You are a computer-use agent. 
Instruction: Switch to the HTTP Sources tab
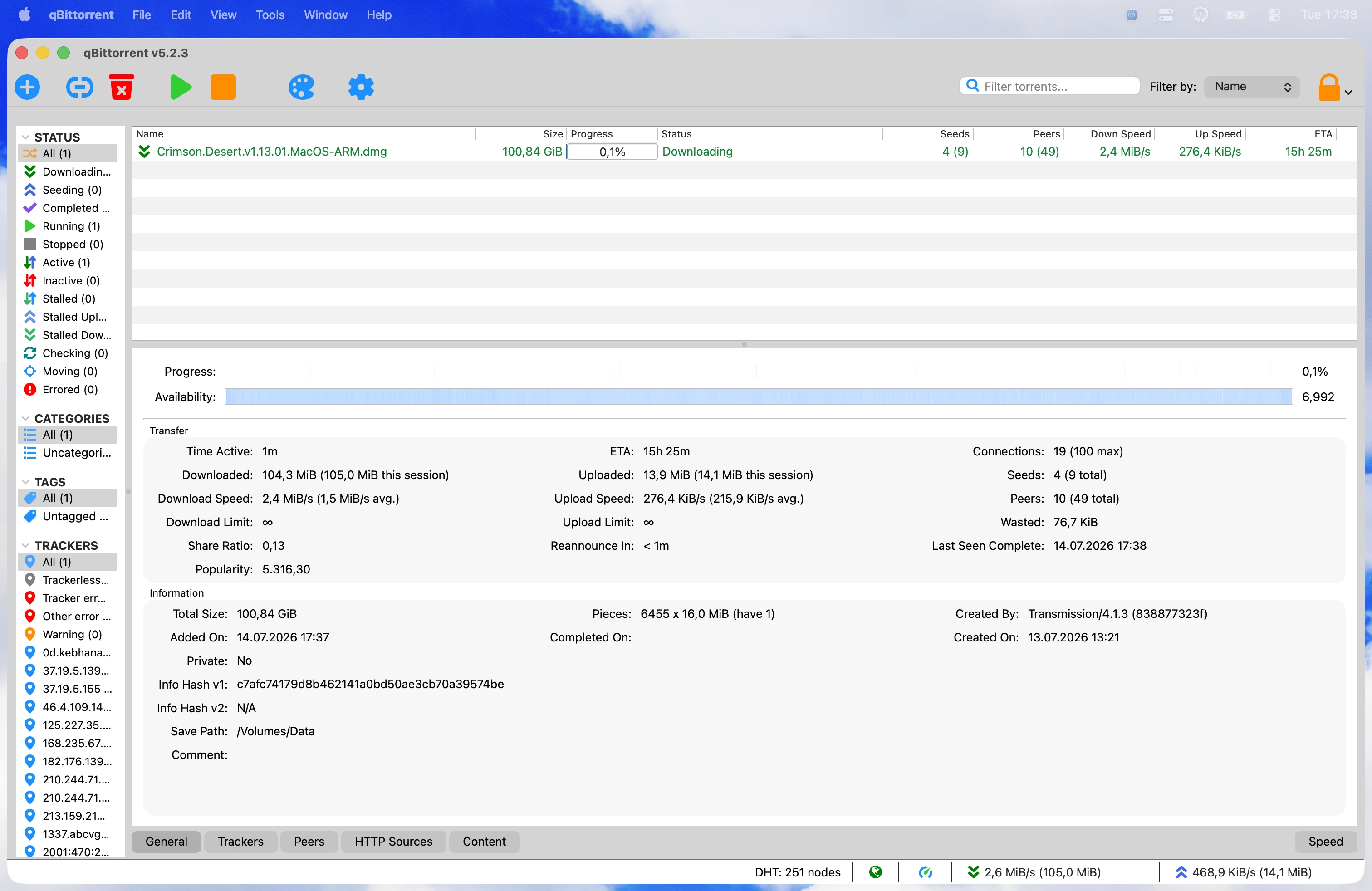394,842
